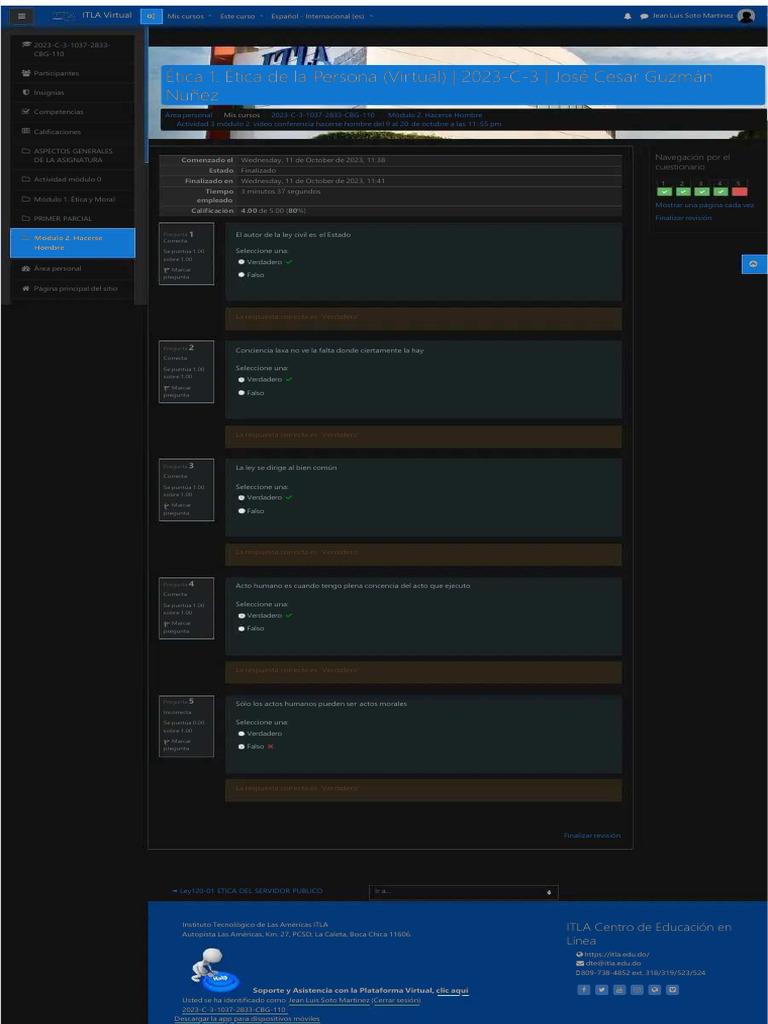This screenshot has width=768, height=1024.
Task: Select Verdadero radio for question 5
Action: (242, 733)
